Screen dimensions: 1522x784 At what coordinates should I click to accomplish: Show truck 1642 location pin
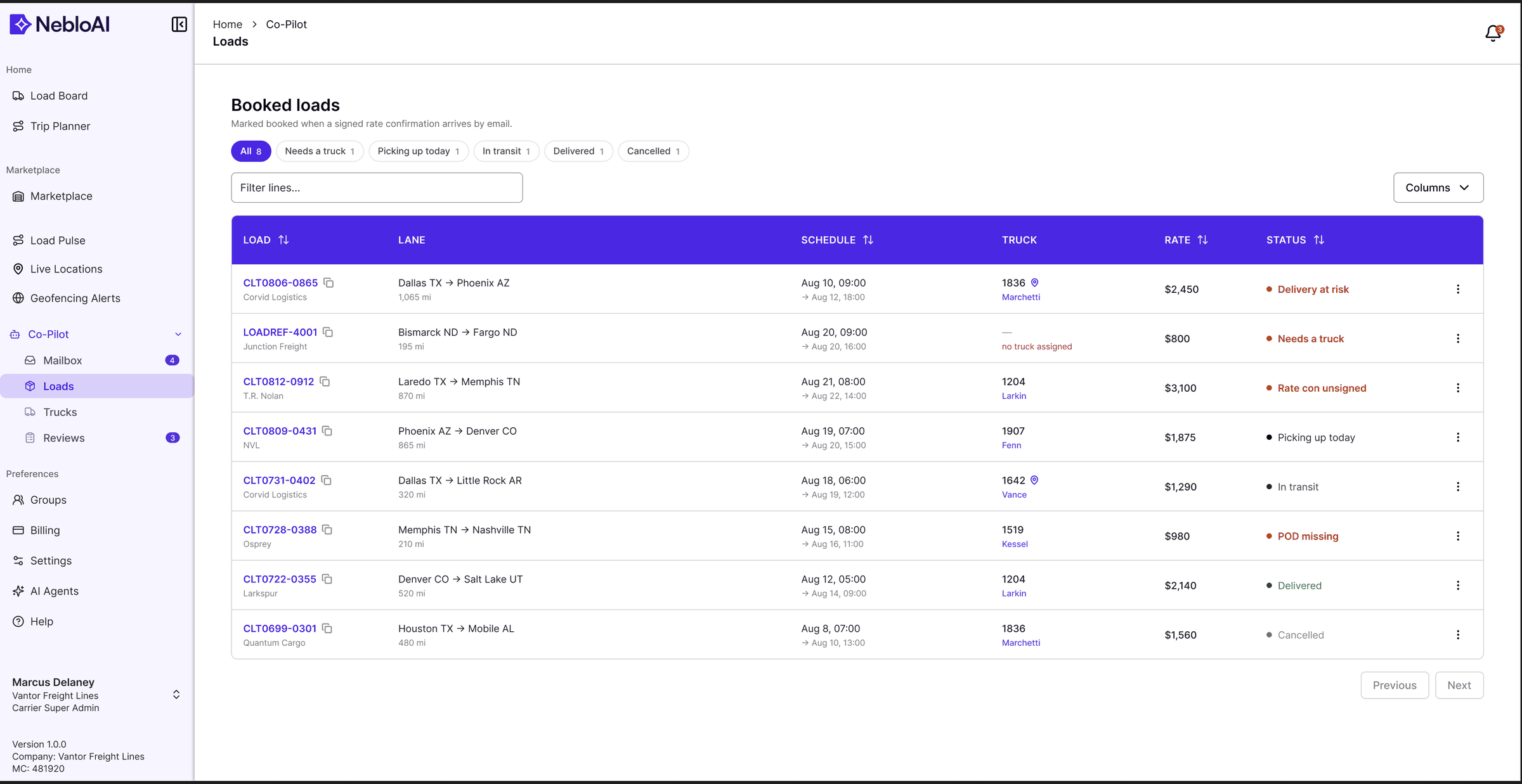click(1034, 480)
